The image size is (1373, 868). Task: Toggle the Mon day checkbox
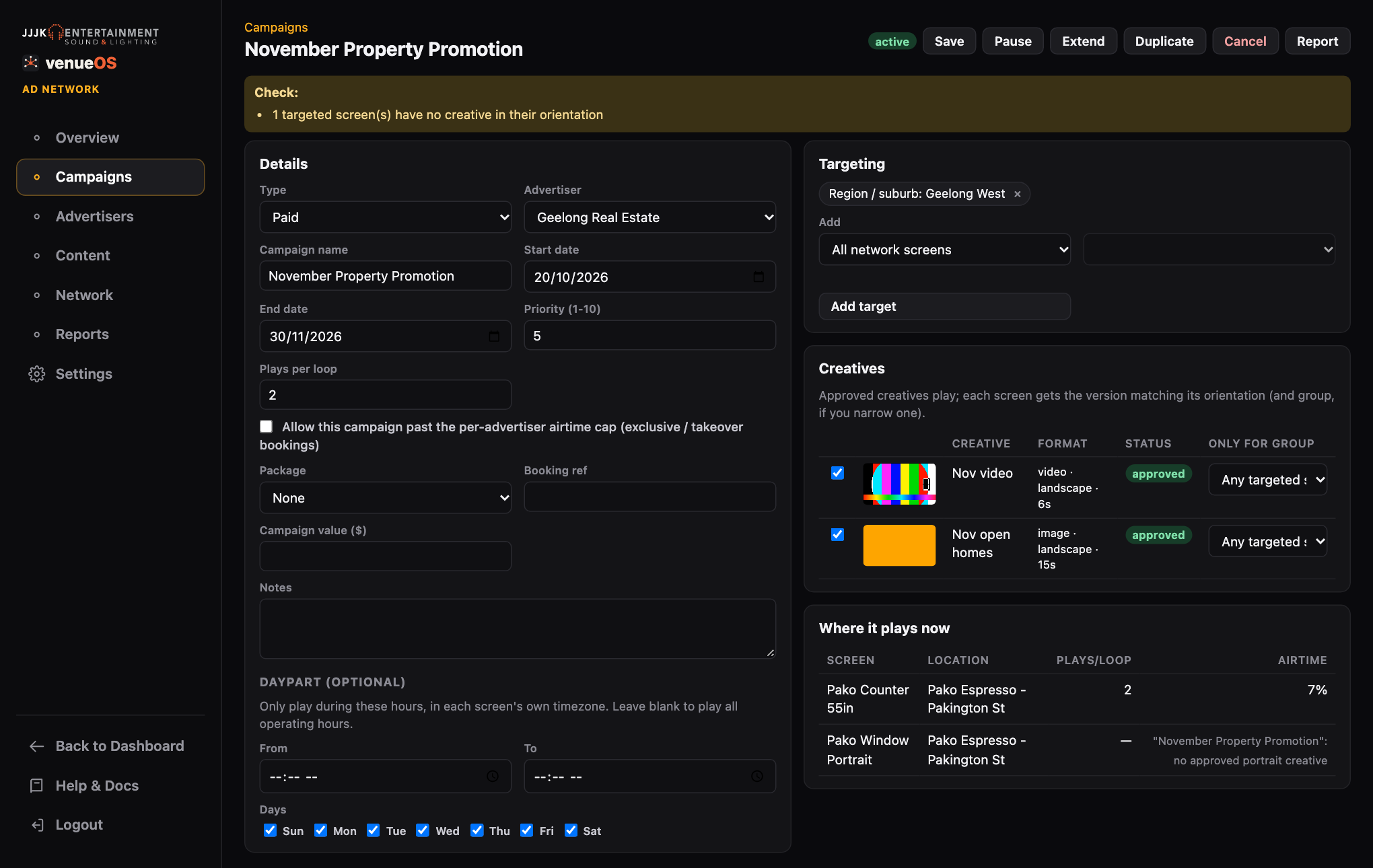pos(320,830)
